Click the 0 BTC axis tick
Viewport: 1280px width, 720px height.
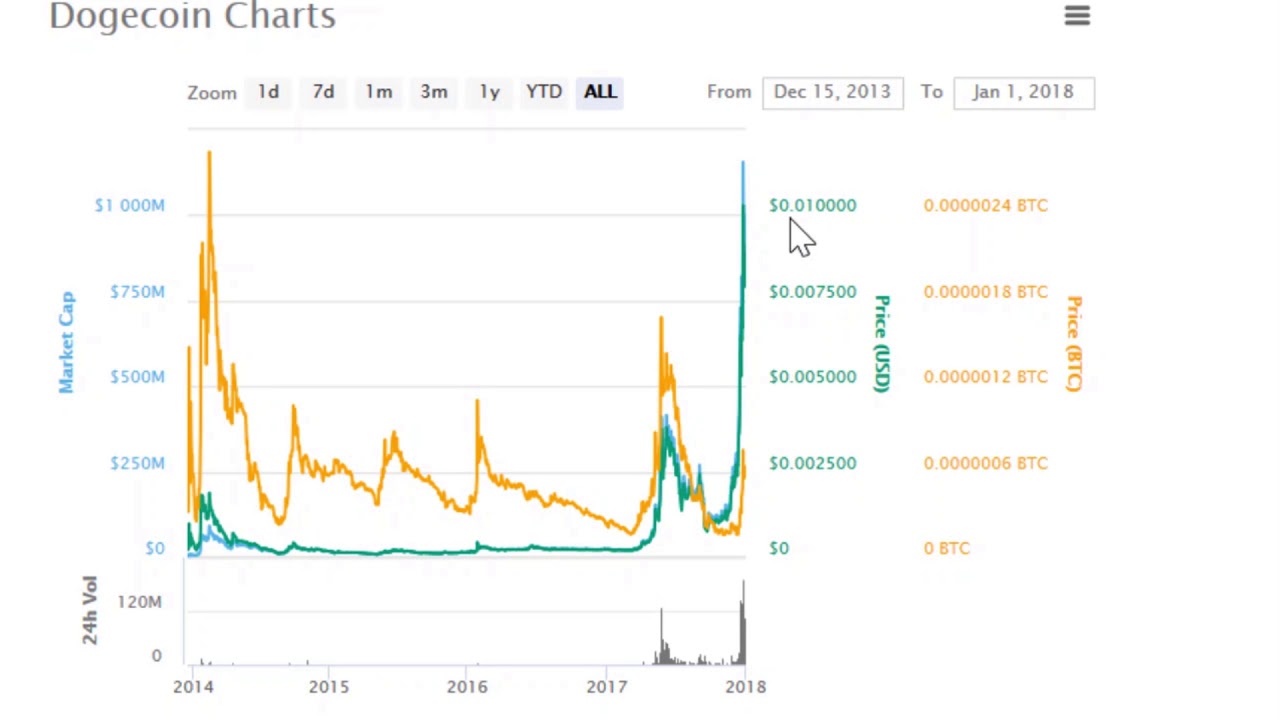(946, 548)
